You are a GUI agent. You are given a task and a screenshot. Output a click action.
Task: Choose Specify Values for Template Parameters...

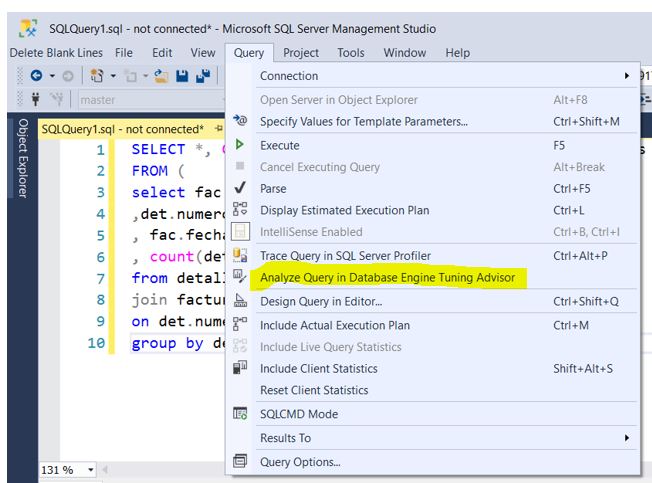click(x=430, y=121)
